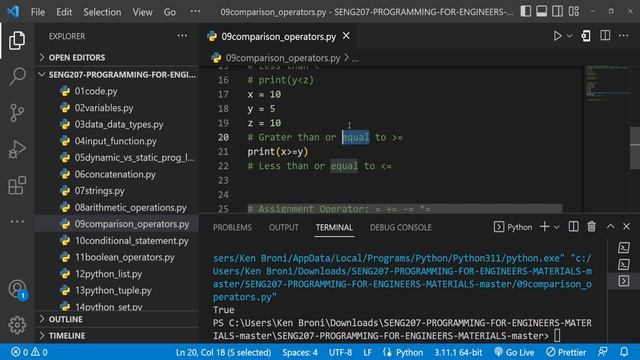The image size is (640, 360).
Task: Change UTF-8 file encoding in status bar
Action: coord(340,352)
